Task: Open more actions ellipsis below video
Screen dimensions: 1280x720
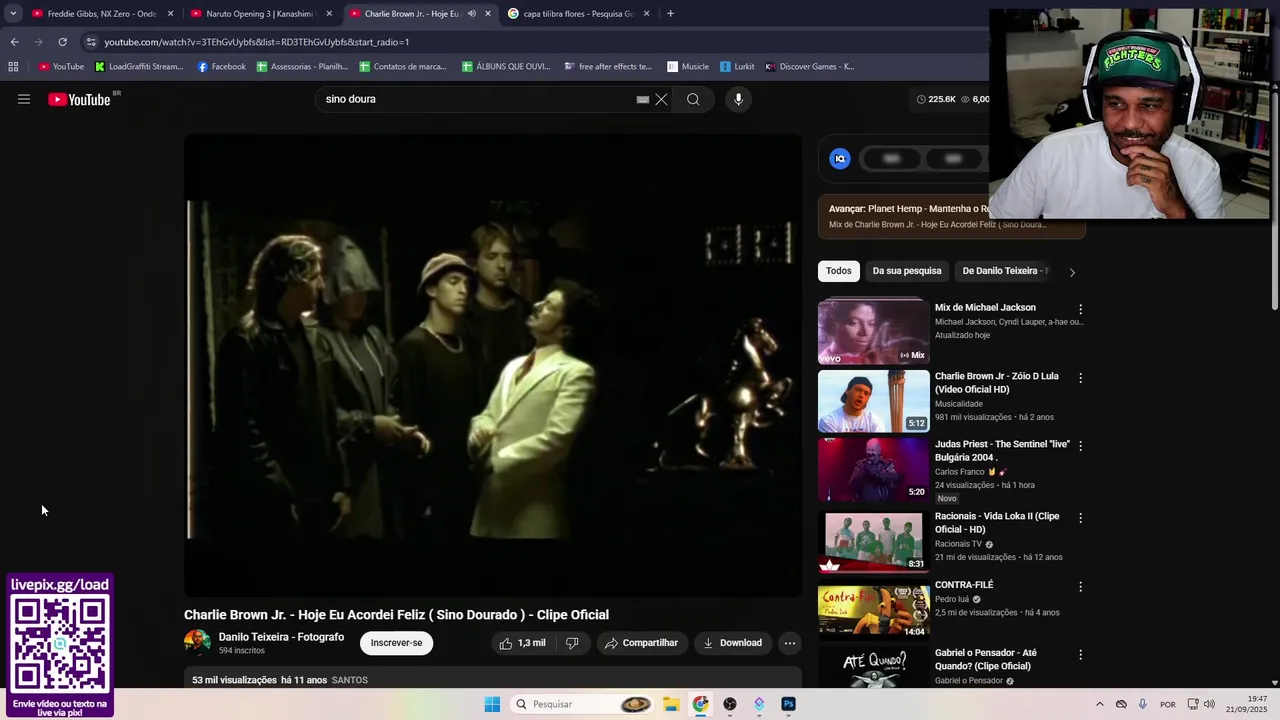Action: (x=789, y=643)
